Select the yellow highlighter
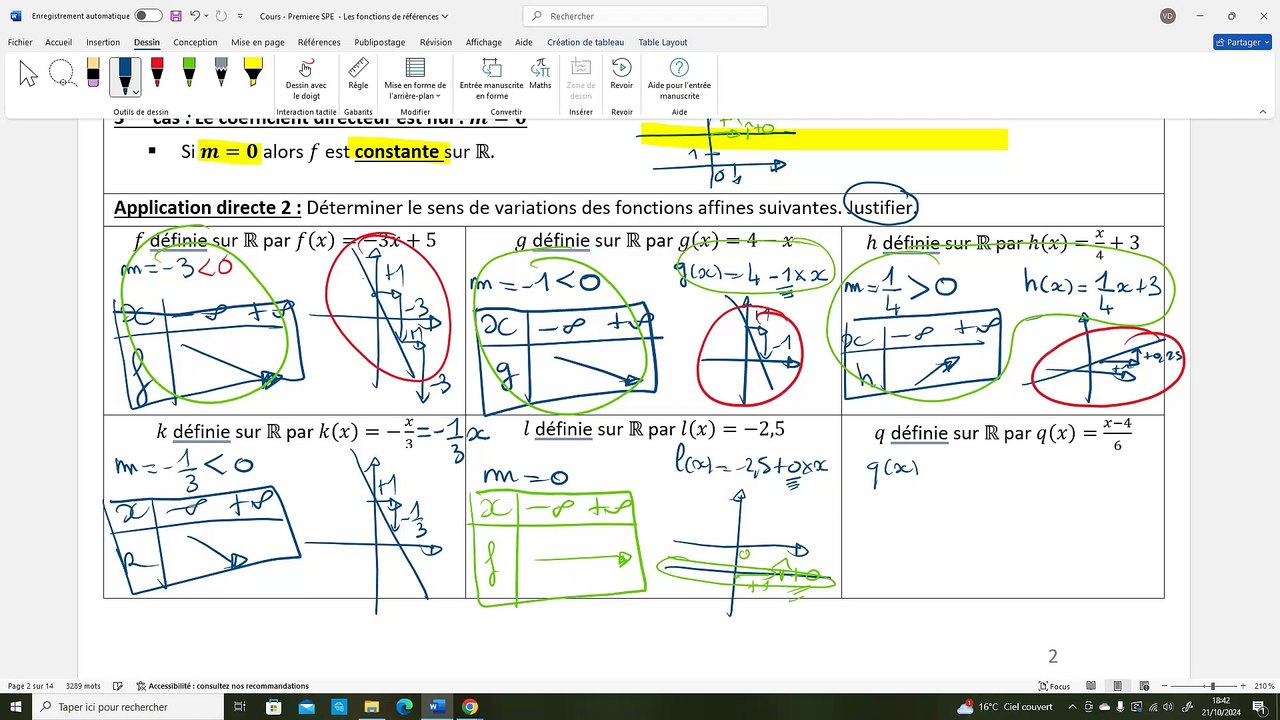1280x720 pixels. 253,74
